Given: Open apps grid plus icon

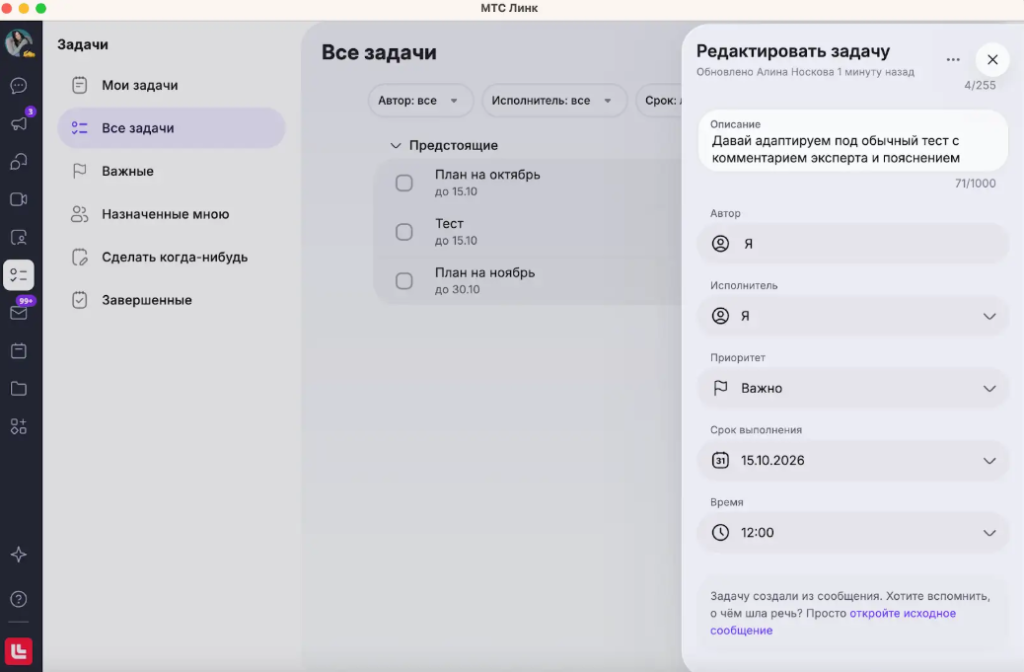Looking at the screenshot, I should [x=19, y=426].
